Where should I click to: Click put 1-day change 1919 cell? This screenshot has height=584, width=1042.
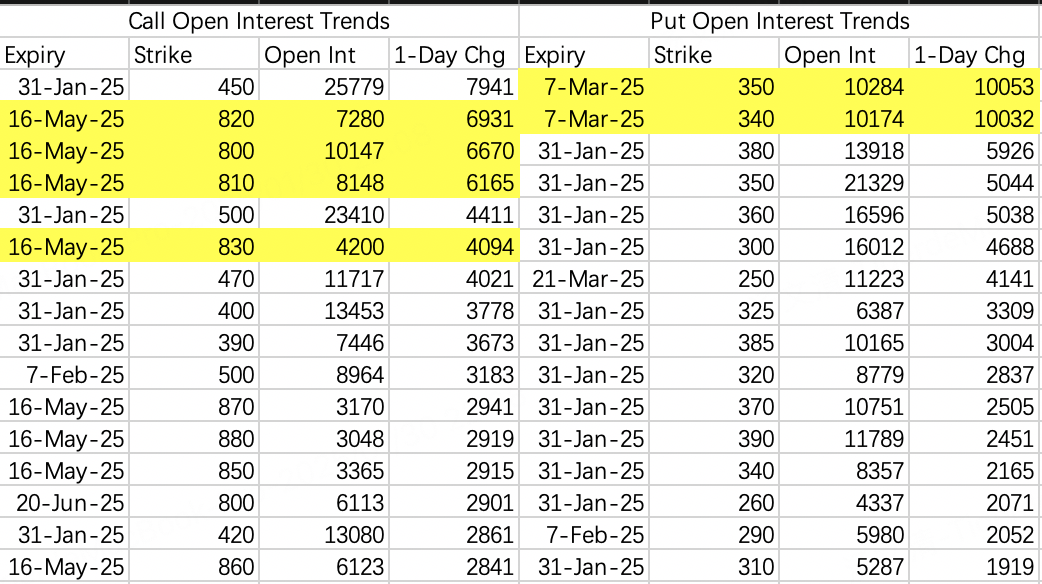pyautogui.click(x=974, y=566)
